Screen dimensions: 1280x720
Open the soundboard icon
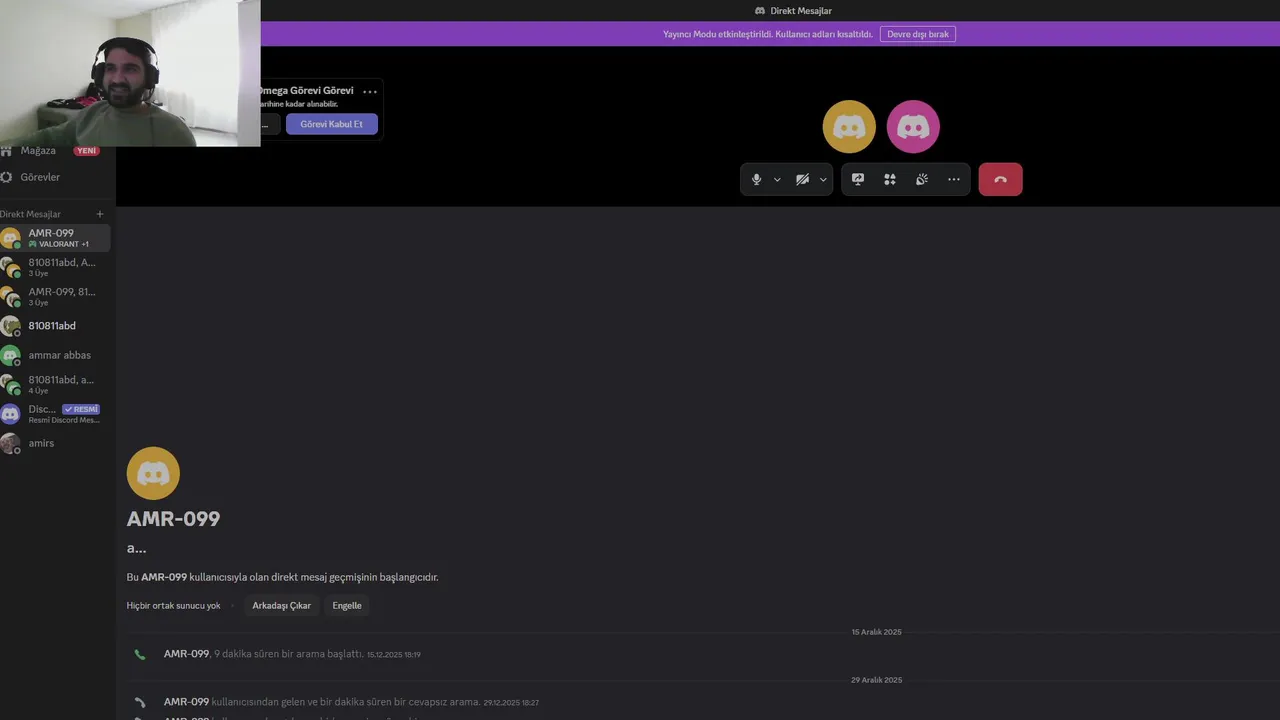point(922,179)
